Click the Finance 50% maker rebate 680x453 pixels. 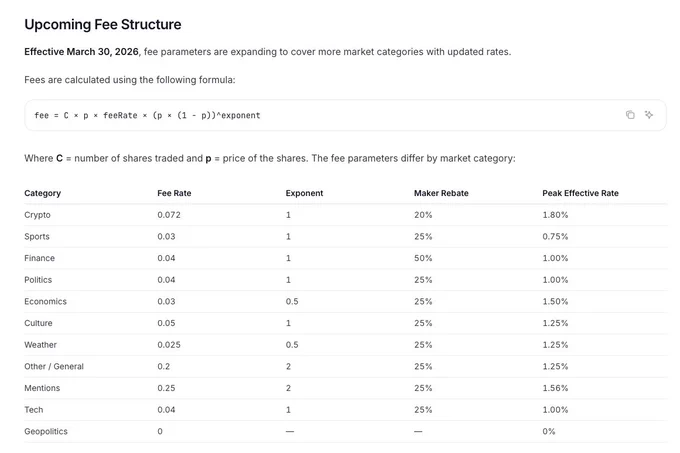pos(423,258)
